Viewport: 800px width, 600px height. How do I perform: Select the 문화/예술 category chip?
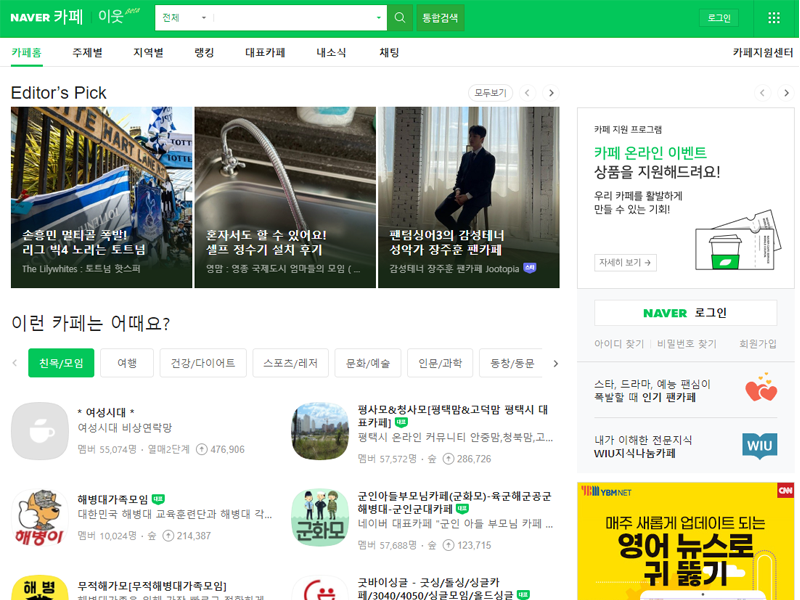point(368,363)
